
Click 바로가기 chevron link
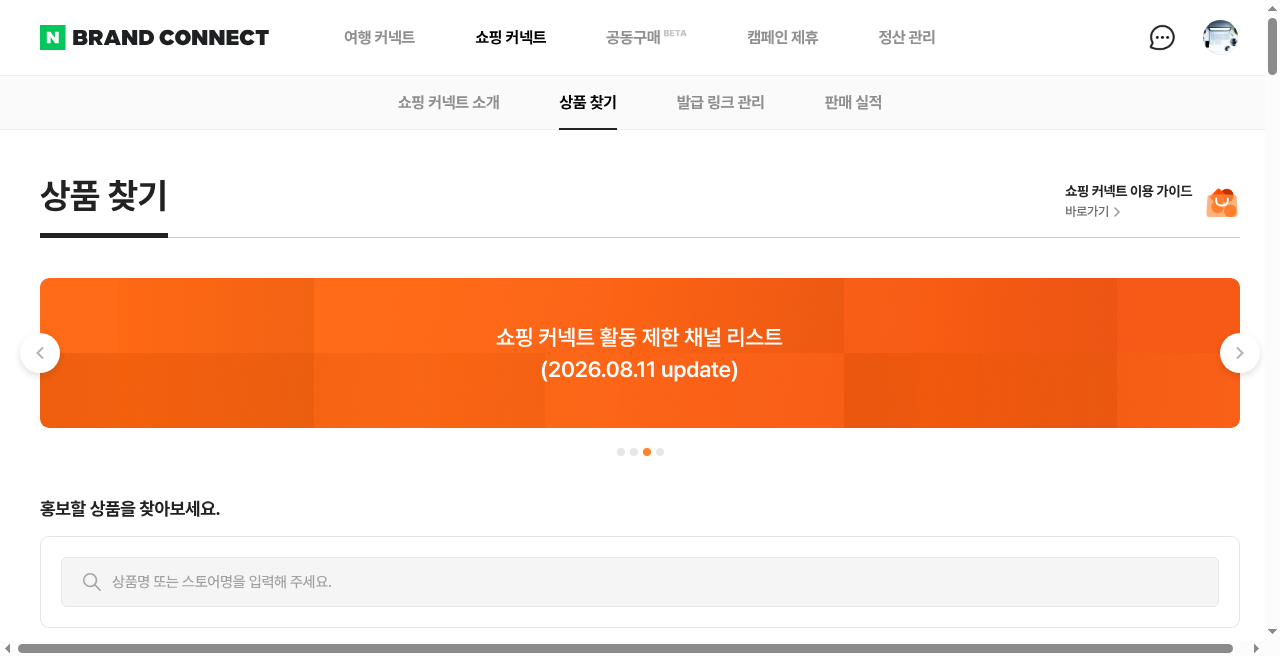pos(1092,212)
